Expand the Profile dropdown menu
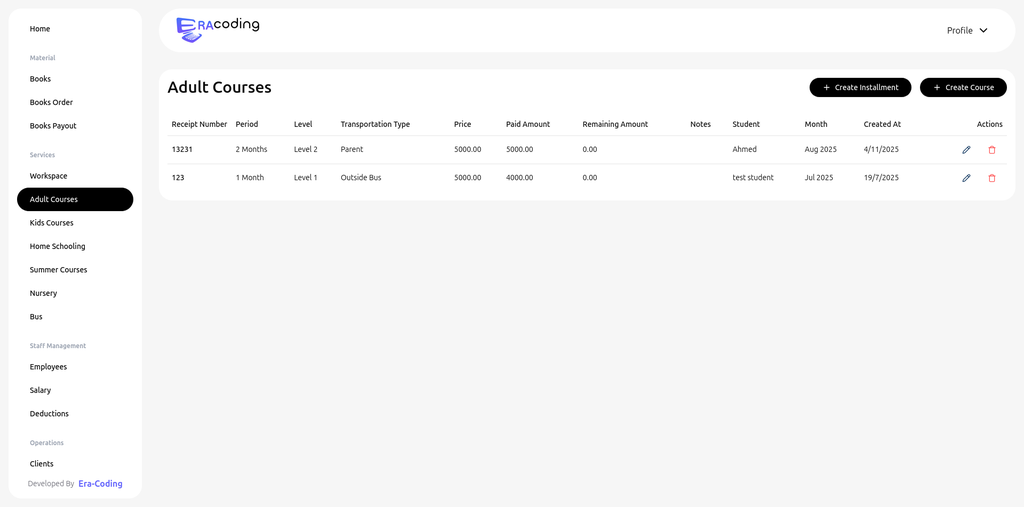The image size is (1024, 507). 967,30
